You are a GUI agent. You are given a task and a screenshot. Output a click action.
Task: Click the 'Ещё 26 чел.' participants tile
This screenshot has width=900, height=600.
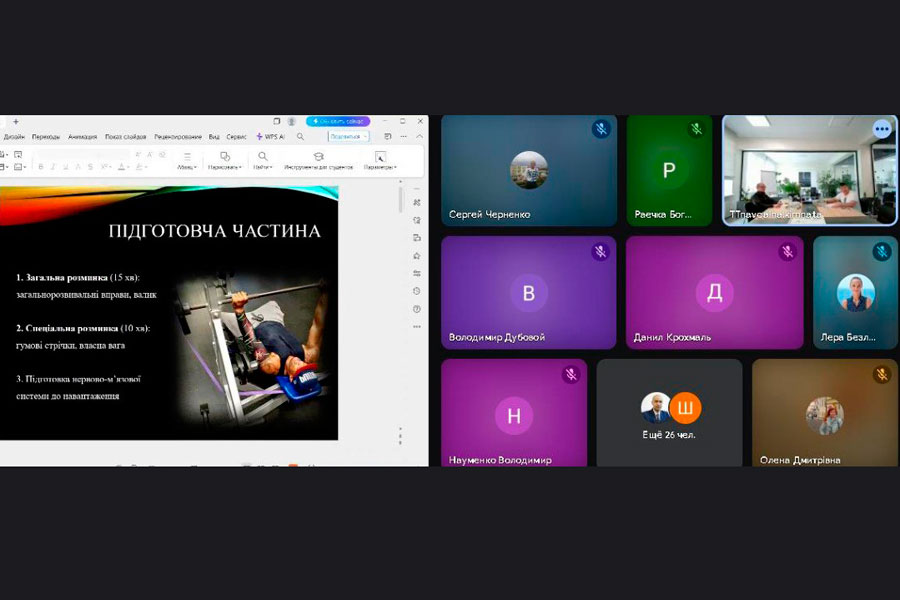click(x=669, y=413)
